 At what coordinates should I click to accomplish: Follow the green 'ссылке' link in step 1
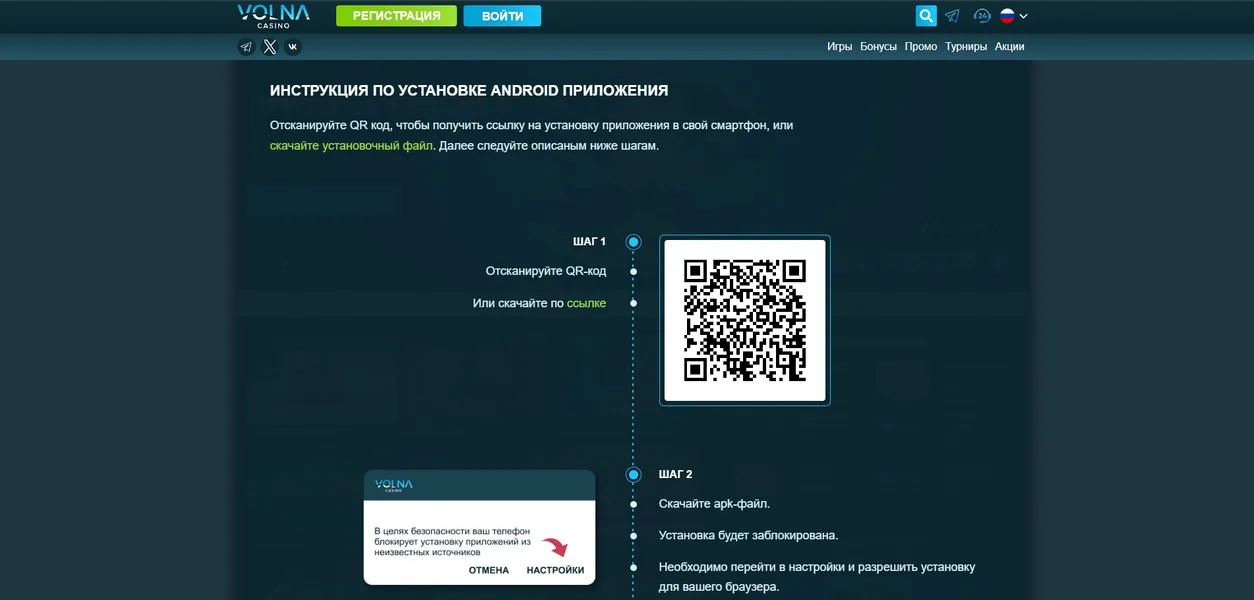[x=586, y=303]
